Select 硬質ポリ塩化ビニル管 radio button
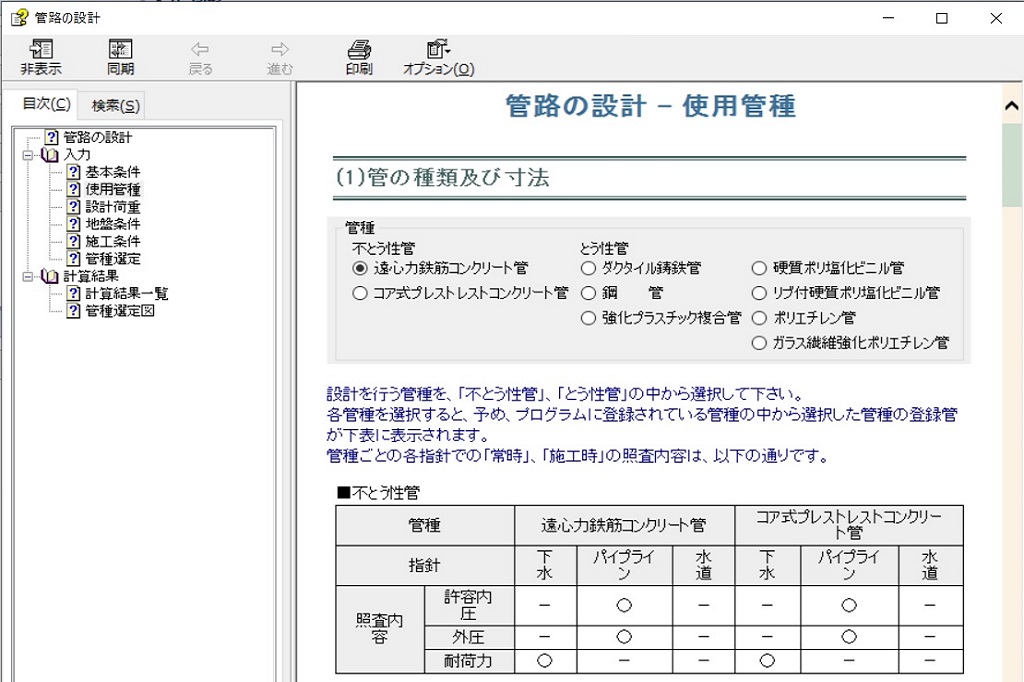Image resolution: width=1024 pixels, height=682 pixels. tap(759, 268)
